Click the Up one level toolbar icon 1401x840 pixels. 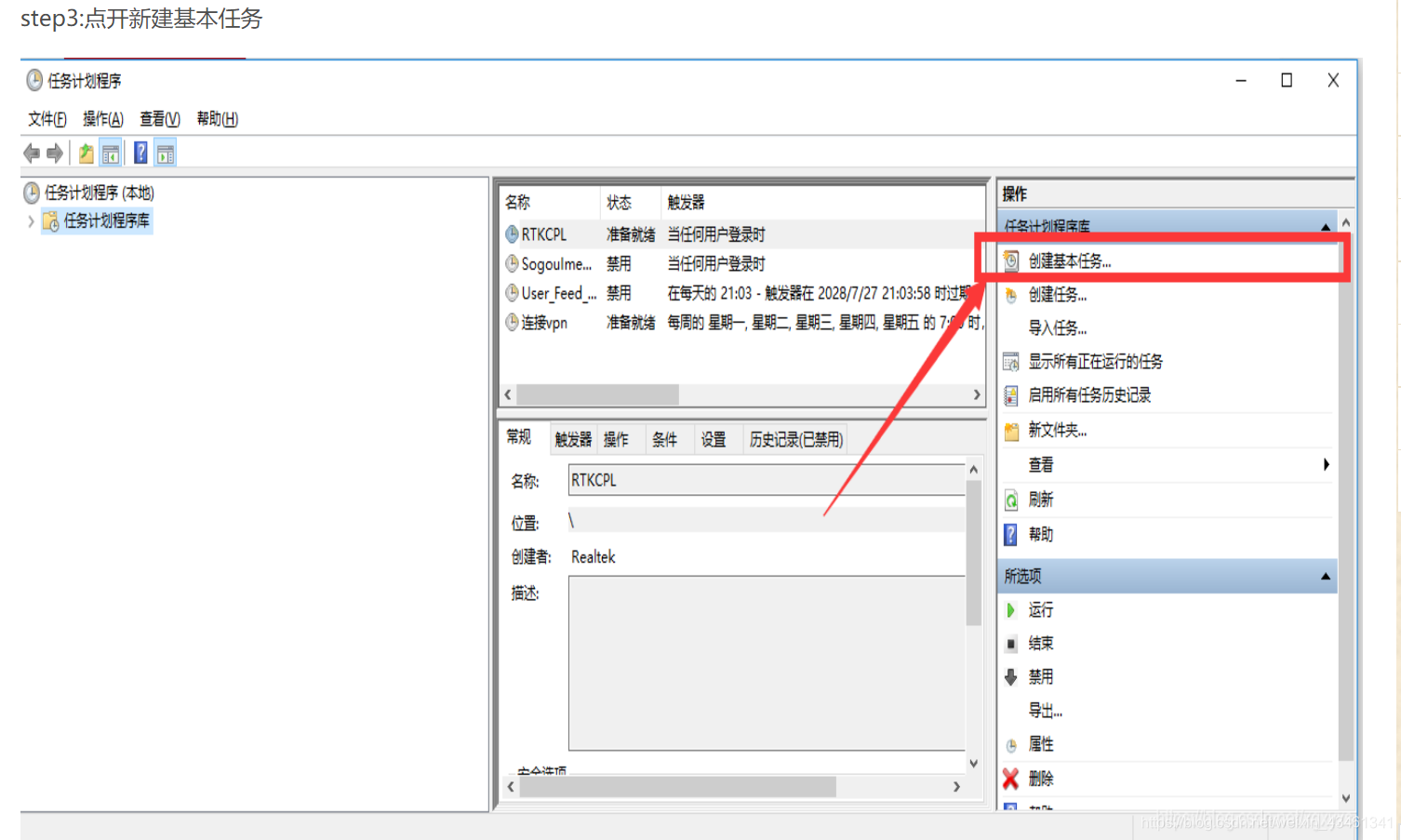tap(86, 153)
